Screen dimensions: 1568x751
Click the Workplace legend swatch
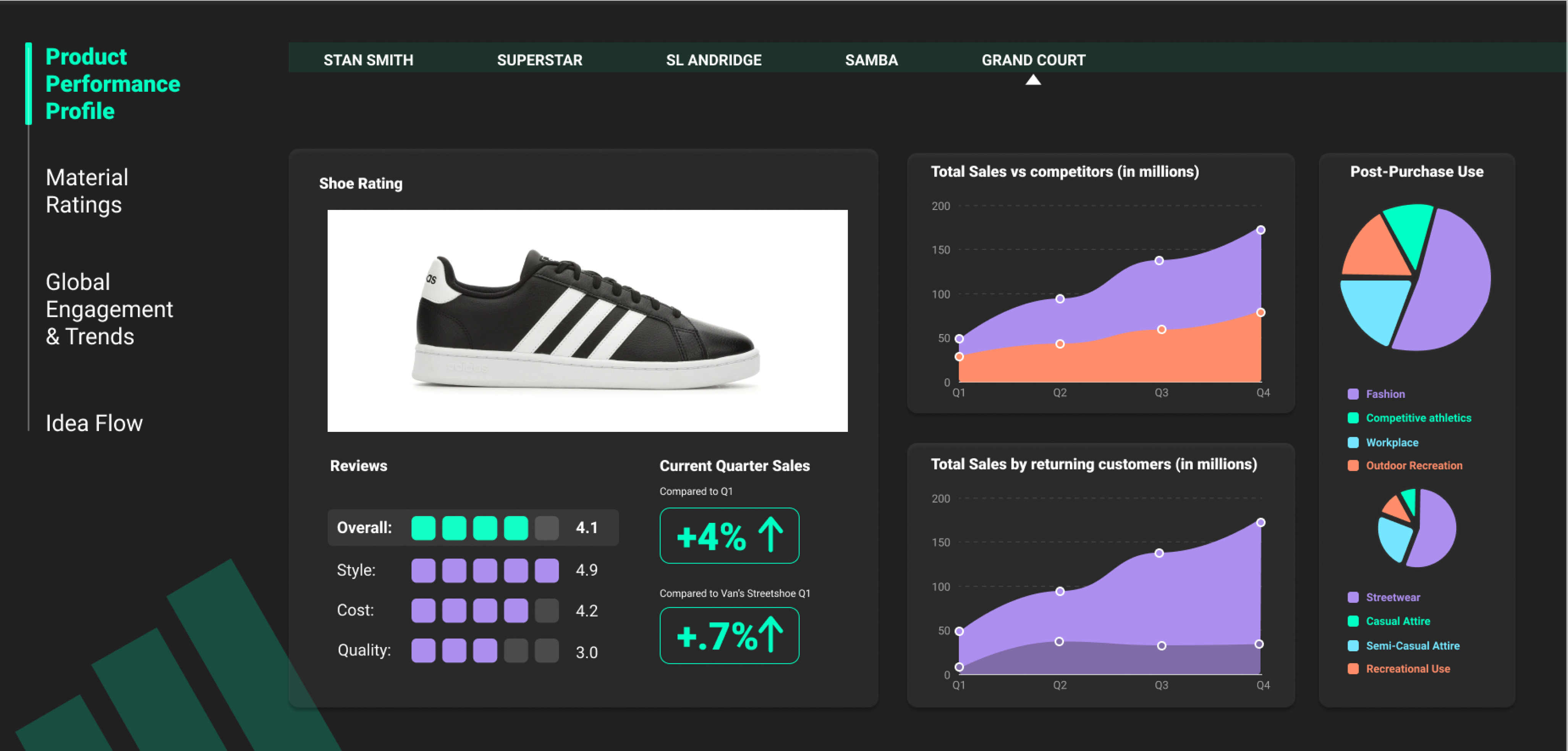pyautogui.click(x=1353, y=442)
